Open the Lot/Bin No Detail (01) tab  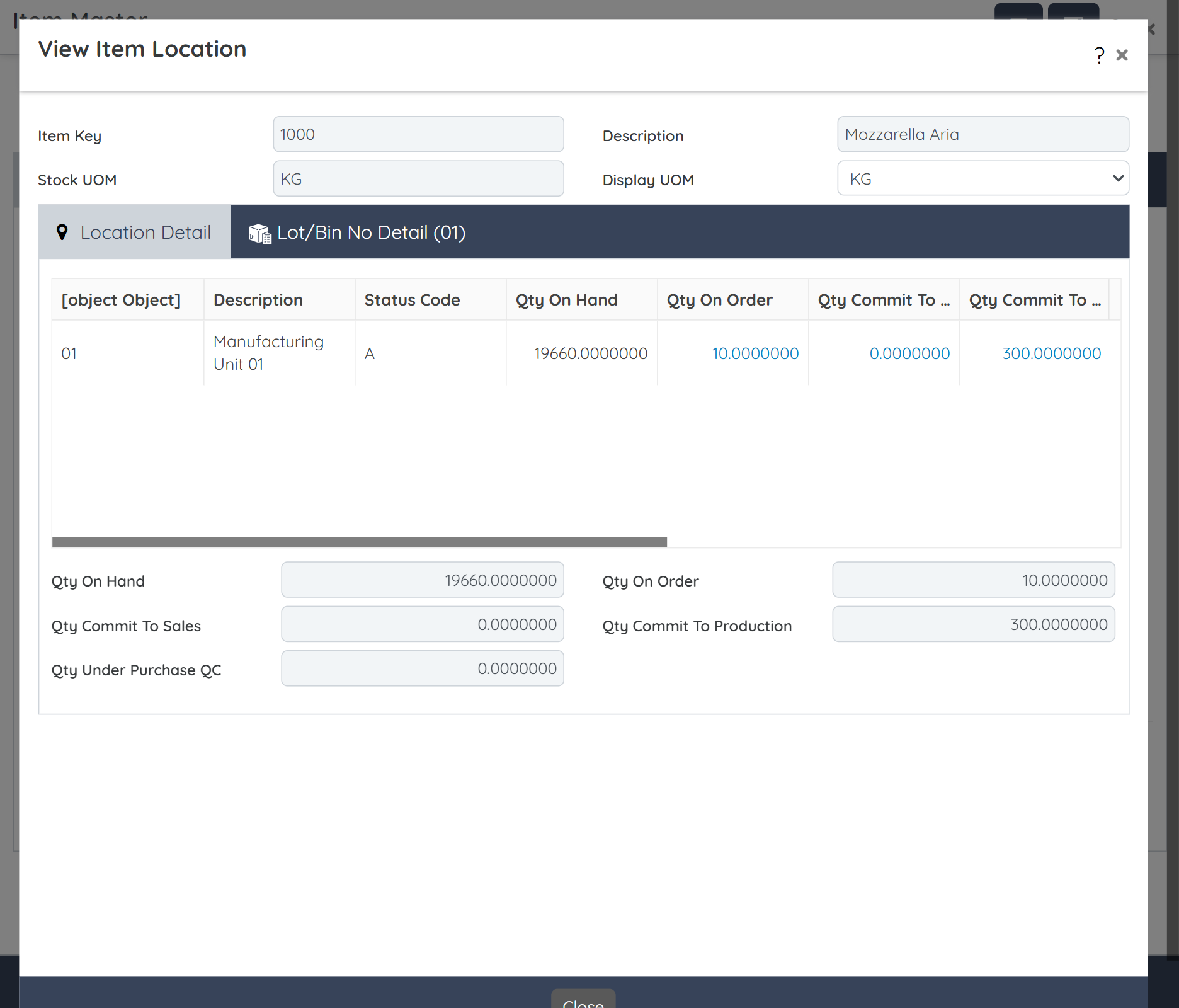[357, 232]
